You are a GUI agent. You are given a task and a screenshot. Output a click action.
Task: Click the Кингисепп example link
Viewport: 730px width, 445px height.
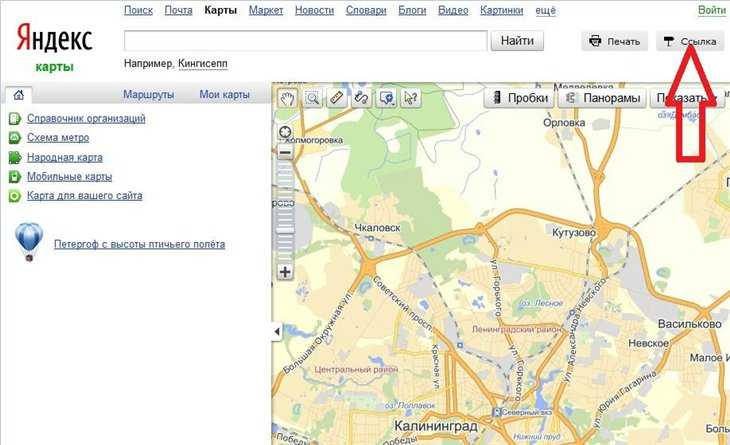tap(203, 63)
